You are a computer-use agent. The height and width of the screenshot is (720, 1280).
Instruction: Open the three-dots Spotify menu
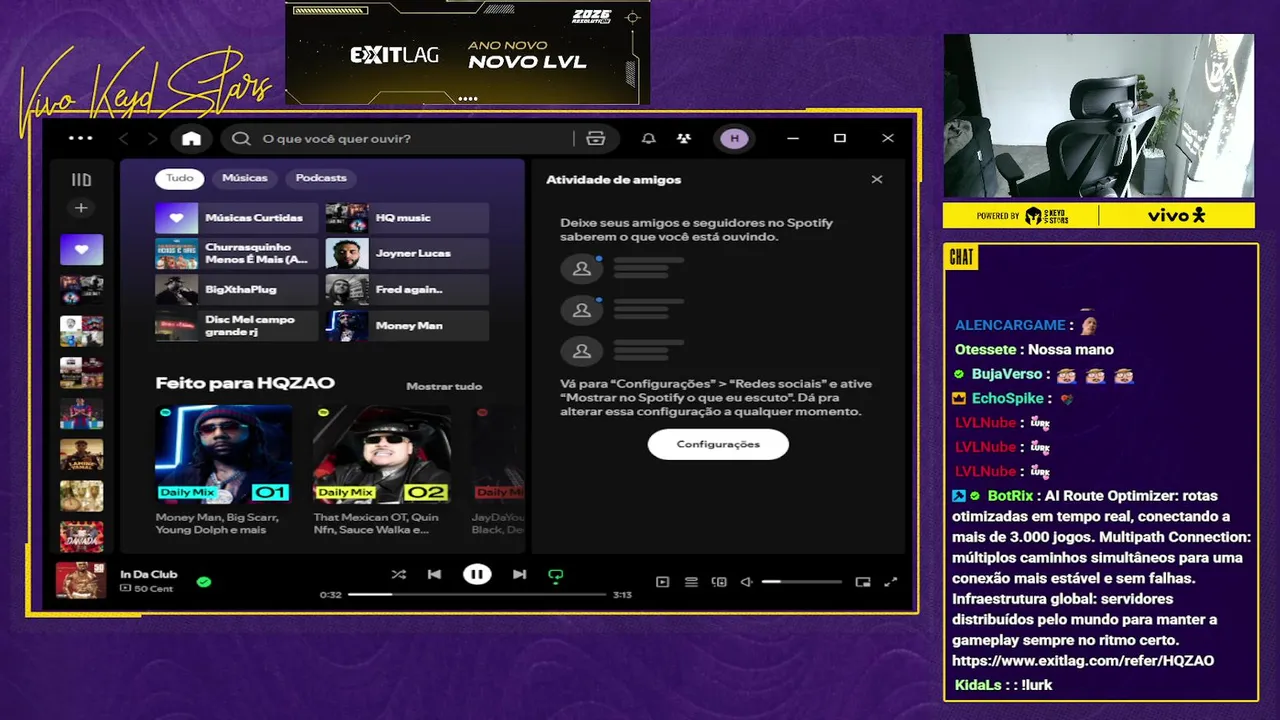[x=80, y=138]
